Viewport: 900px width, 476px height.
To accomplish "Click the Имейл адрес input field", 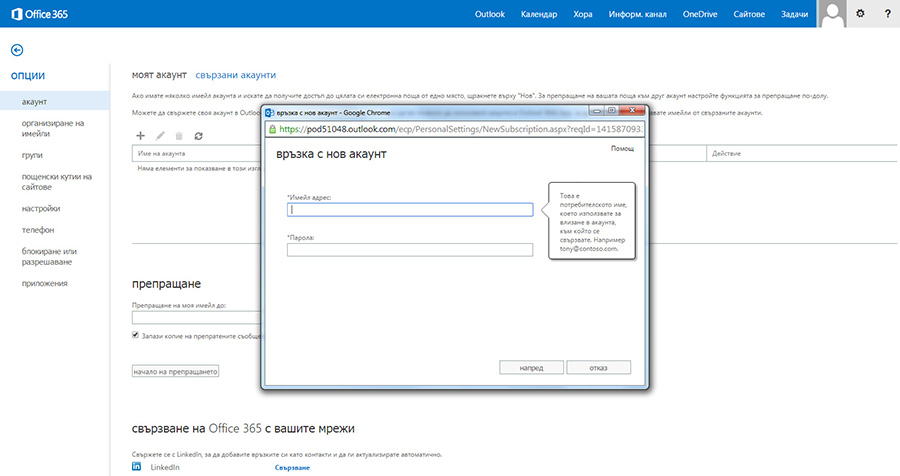I will [x=410, y=210].
